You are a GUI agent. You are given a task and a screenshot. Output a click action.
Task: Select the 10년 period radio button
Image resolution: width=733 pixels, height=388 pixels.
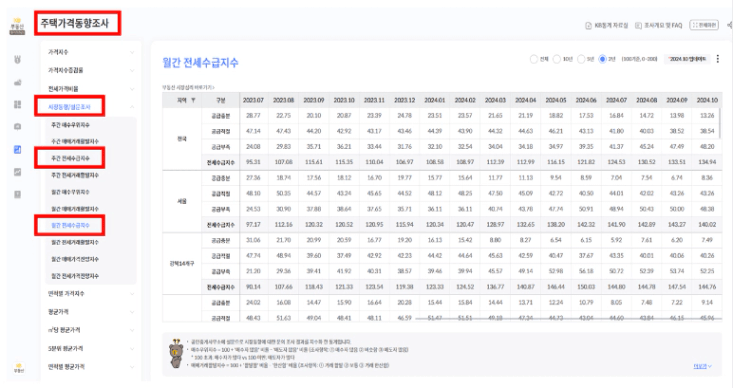click(557, 59)
